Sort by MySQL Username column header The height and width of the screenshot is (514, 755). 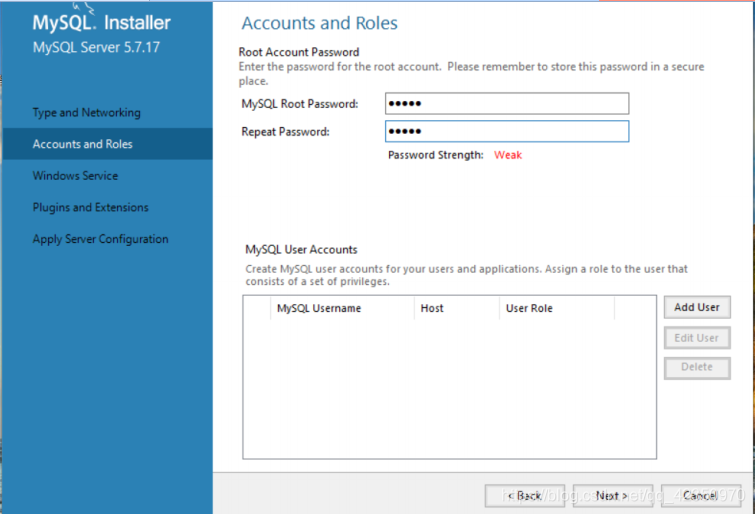(x=342, y=308)
